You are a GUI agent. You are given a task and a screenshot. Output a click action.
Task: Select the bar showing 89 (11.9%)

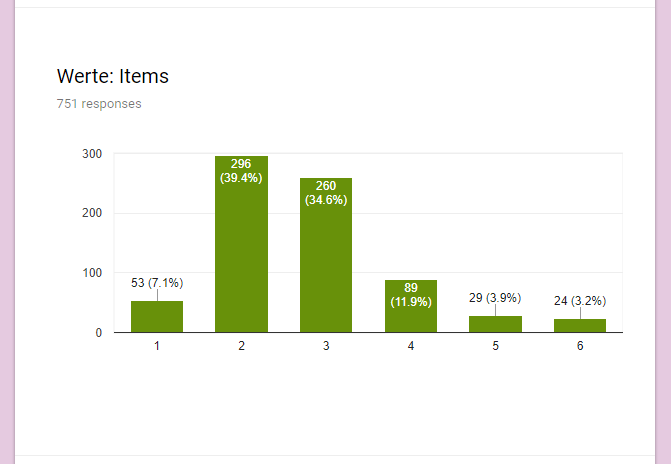coord(411,306)
